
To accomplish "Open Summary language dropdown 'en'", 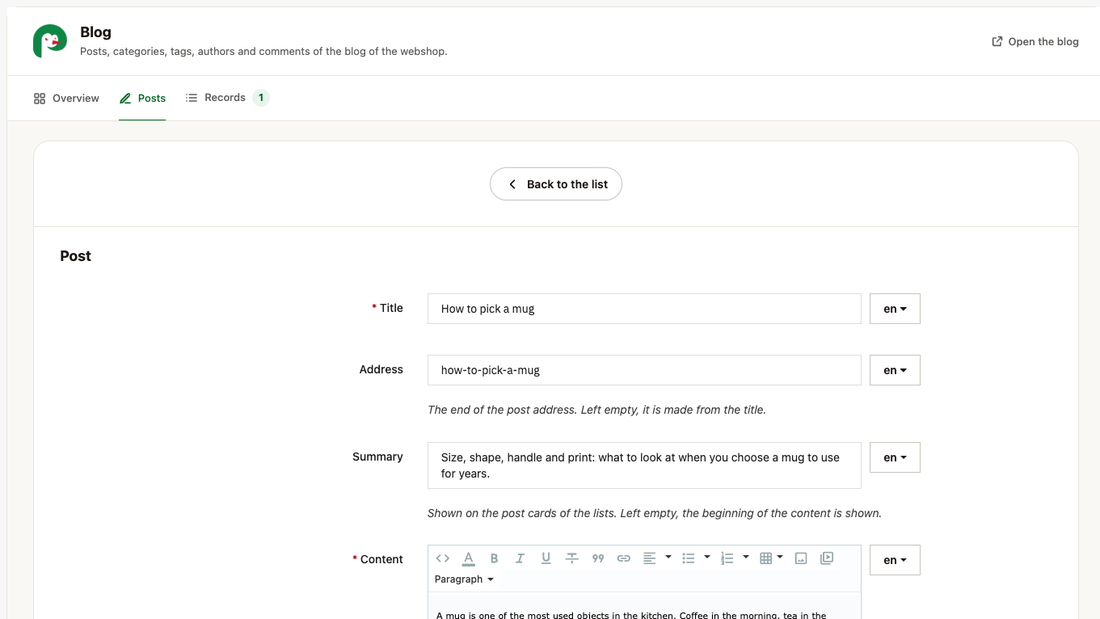I will 894,458.
